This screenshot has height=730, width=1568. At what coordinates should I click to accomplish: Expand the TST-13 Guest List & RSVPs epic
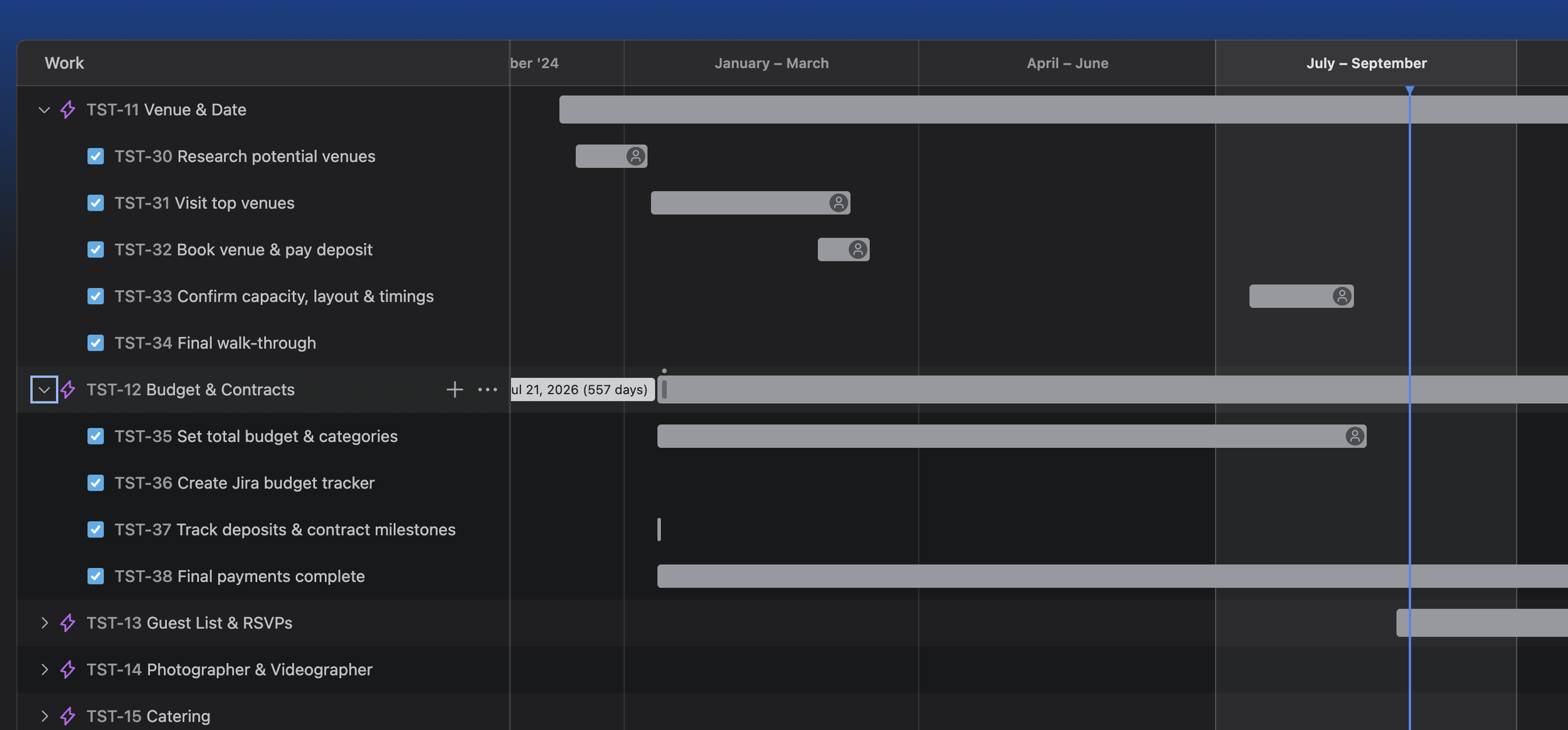tap(44, 623)
